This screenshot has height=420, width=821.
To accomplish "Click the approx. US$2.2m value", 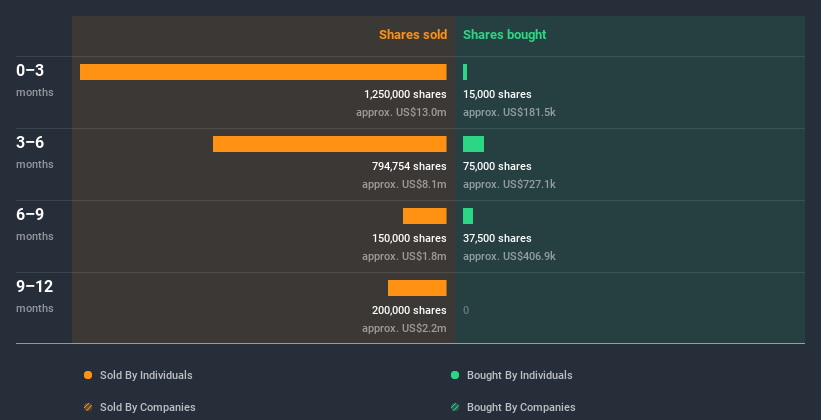I will click(x=404, y=328).
